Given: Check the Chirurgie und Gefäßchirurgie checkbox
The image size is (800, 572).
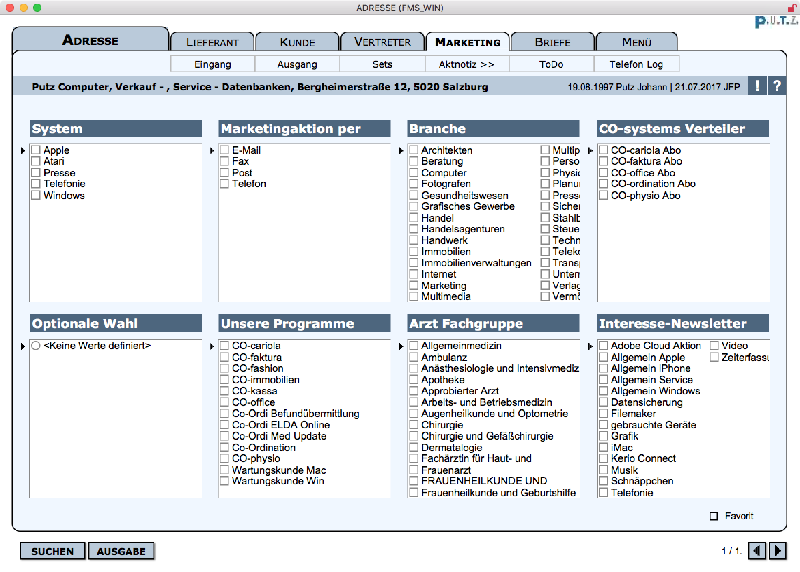Looking at the screenshot, I should pyautogui.click(x=414, y=436).
